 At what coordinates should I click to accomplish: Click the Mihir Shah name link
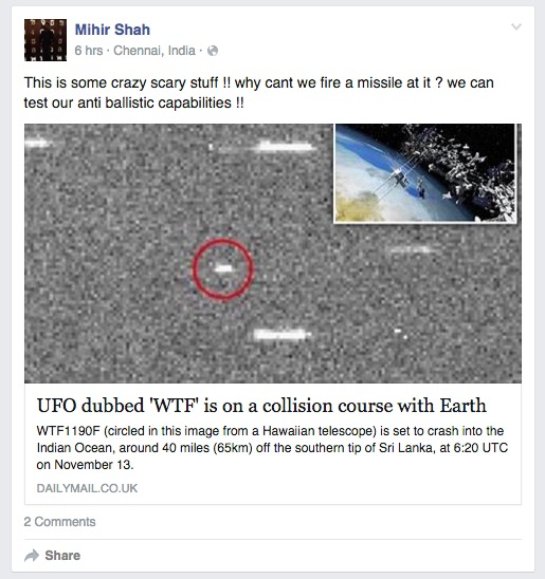click(x=112, y=30)
